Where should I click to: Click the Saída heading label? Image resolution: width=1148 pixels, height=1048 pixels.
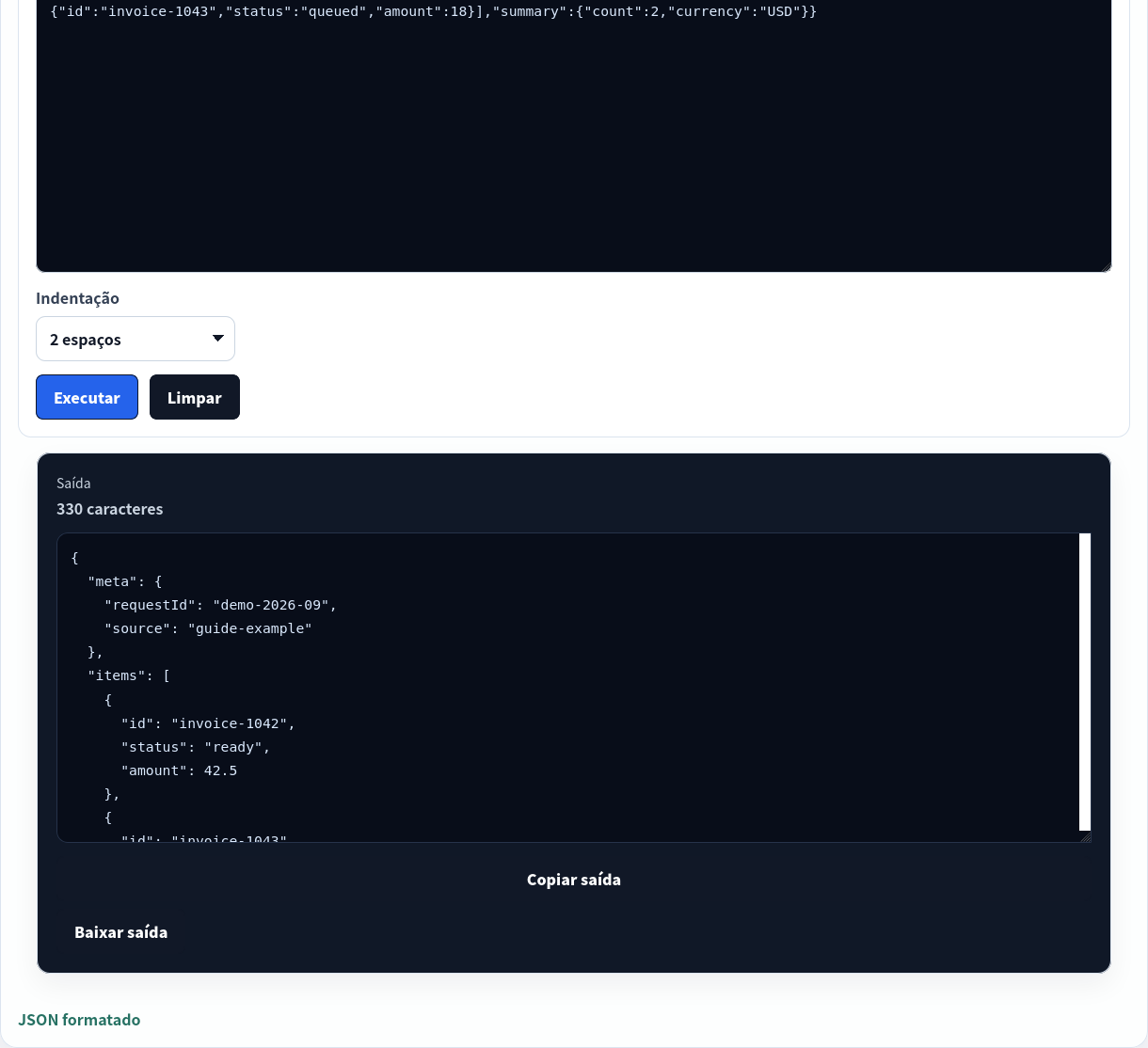click(73, 483)
